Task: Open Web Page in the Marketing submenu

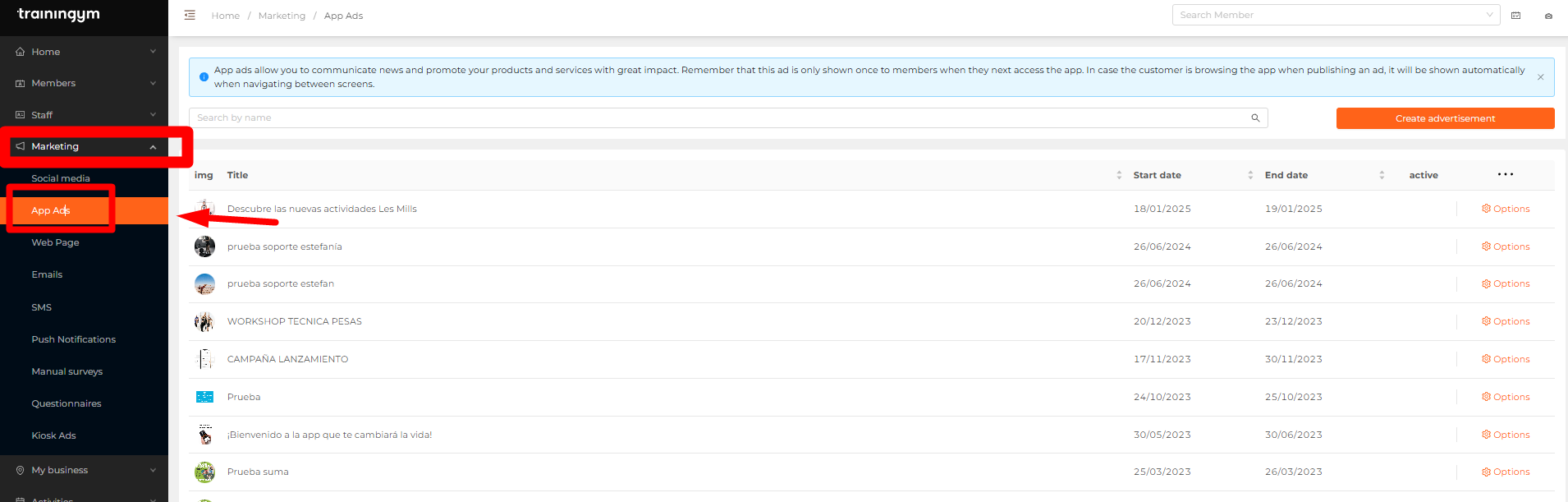Action: (x=55, y=242)
